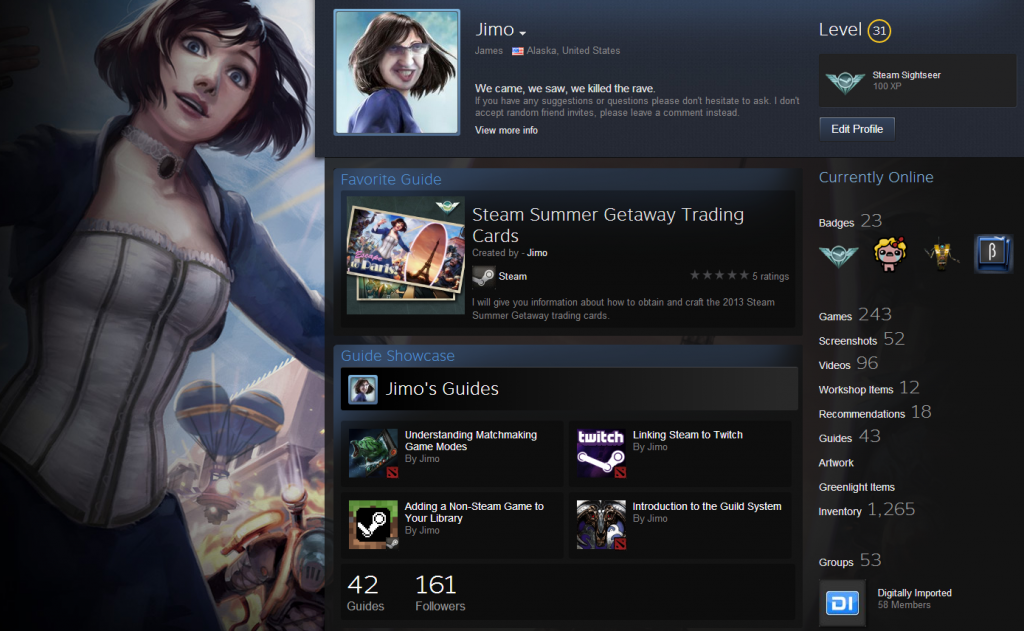The height and width of the screenshot is (631, 1024).
Task: Open the Linking Steam to Twitch guide
Action: [x=687, y=436]
